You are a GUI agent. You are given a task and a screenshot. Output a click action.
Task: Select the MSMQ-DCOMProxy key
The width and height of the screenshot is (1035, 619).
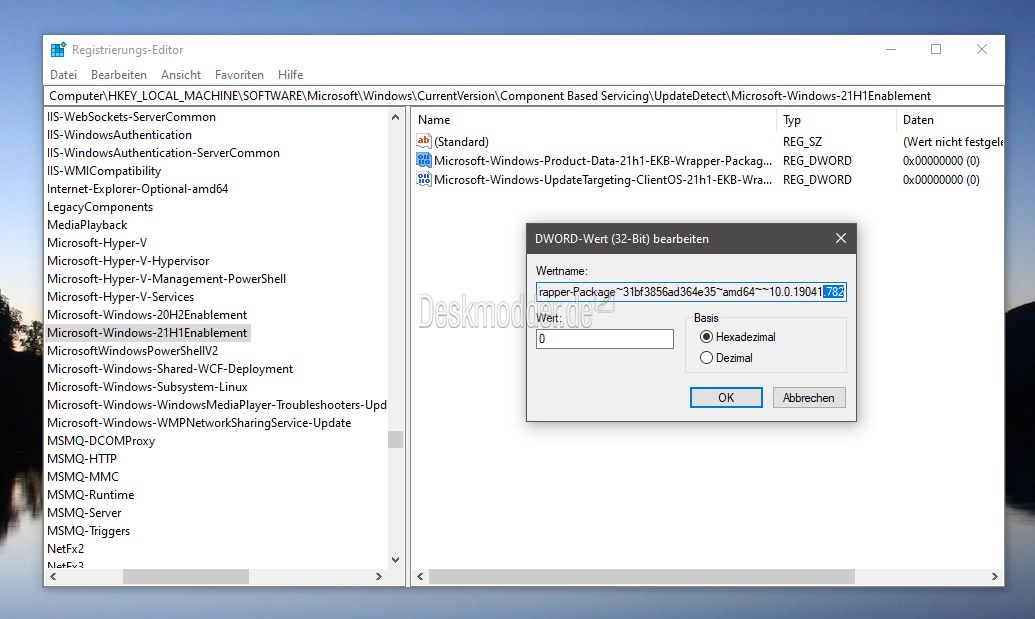pos(101,441)
